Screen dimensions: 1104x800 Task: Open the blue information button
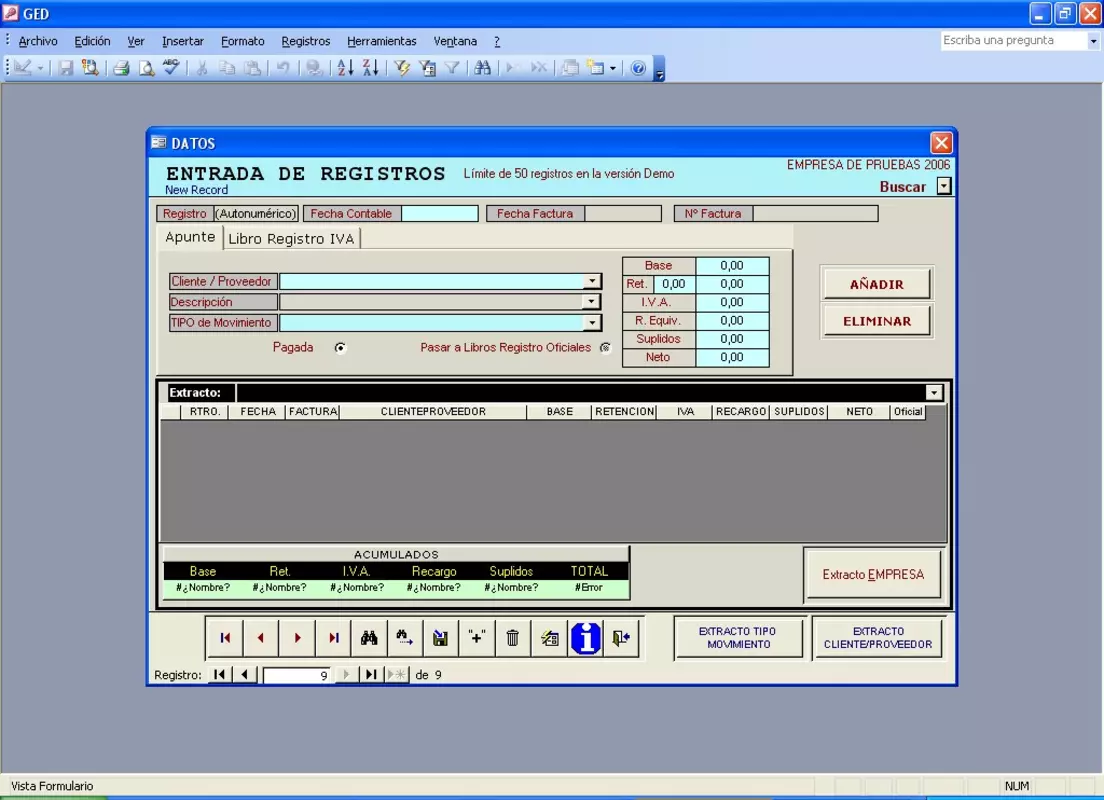[x=585, y=638]
